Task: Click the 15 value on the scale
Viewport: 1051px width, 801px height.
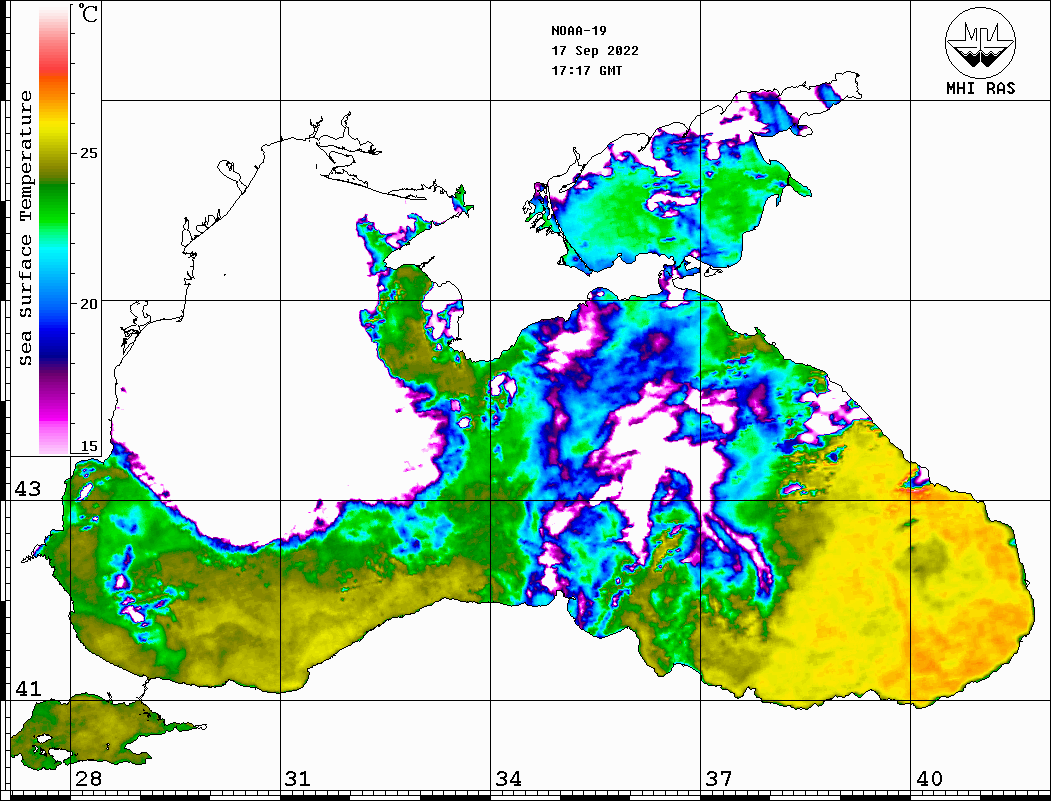Action: 88,446
